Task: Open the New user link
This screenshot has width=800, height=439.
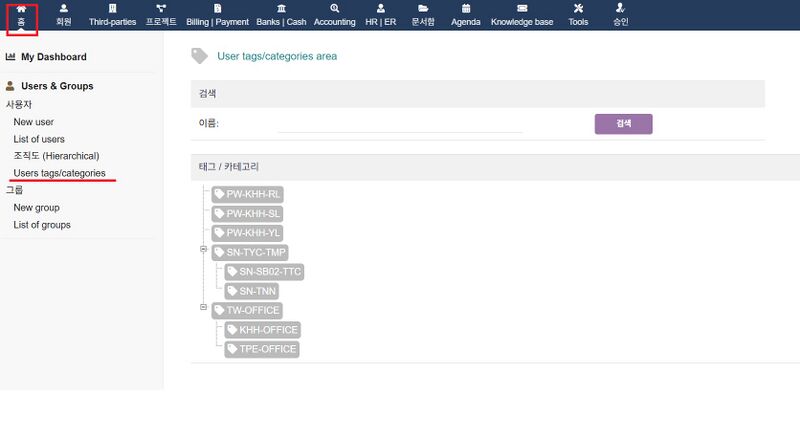Action: tap(33, 122)
